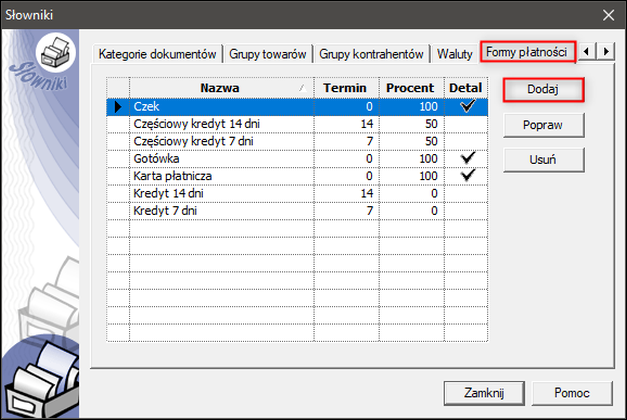Click Procent value 50 of Częściowy kredyt 7 dni
The height and width of the screenshot is (420, 627).
pos(431,141)
